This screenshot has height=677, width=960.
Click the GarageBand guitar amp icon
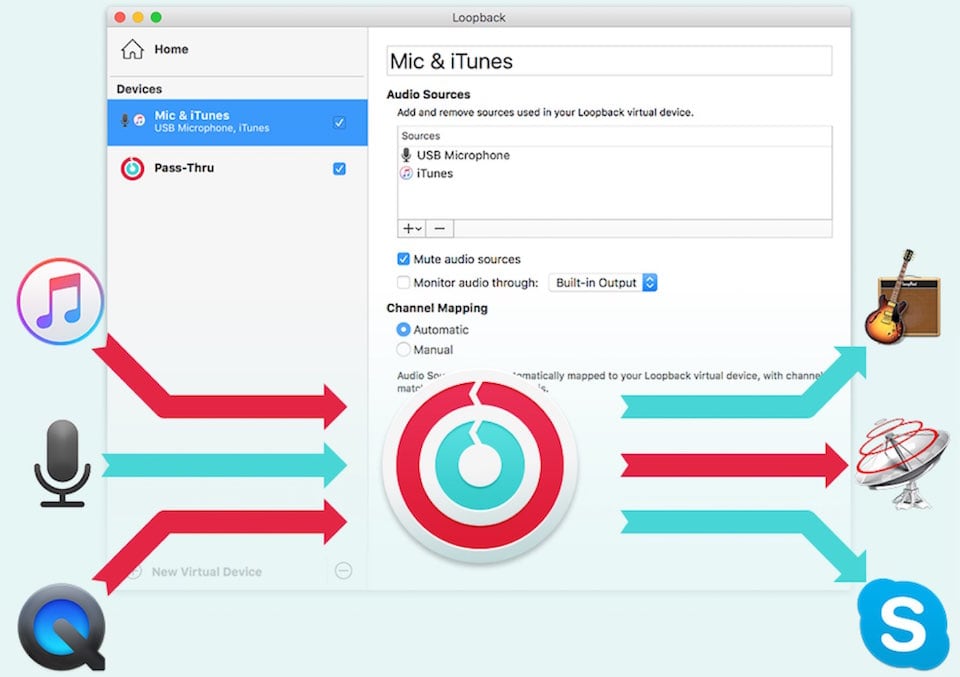[902, 297]
